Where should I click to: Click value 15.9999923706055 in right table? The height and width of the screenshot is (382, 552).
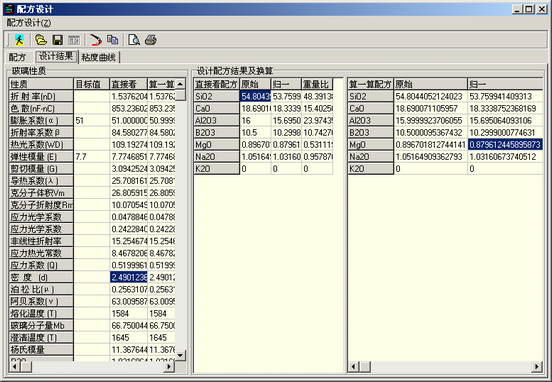[430, 120]
